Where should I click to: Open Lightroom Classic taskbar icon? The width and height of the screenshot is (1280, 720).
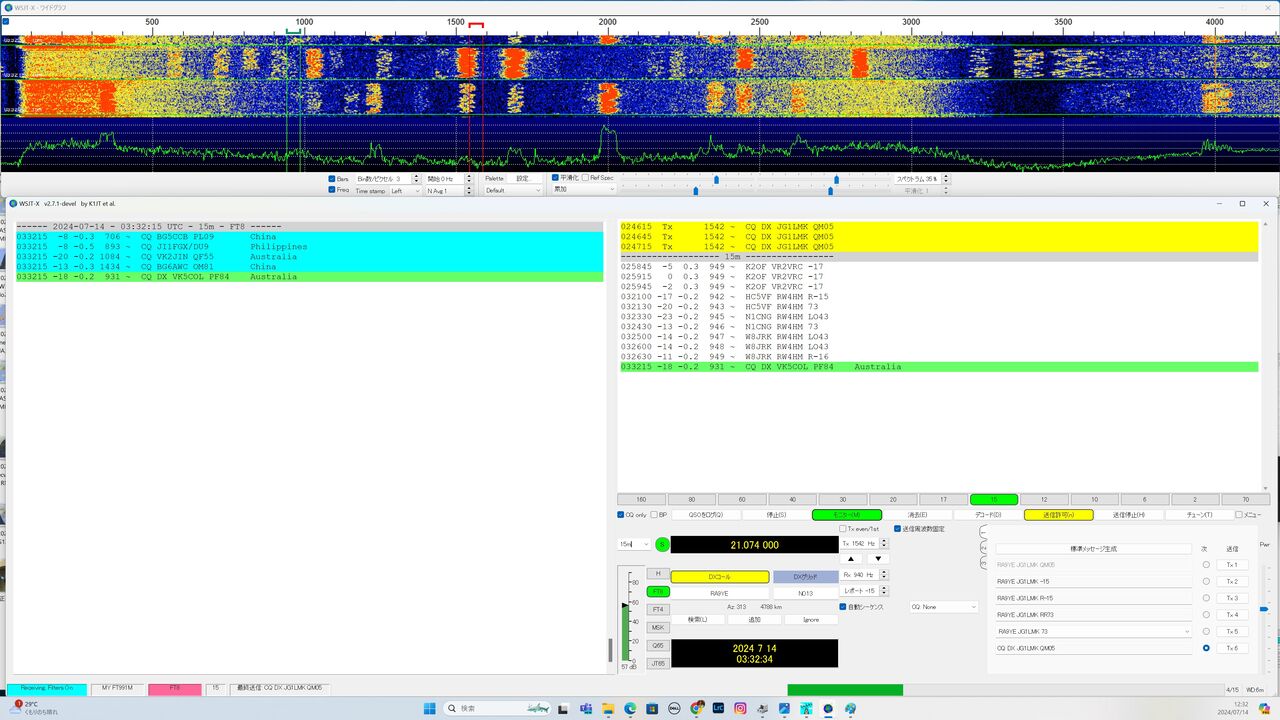coord(719,708)
